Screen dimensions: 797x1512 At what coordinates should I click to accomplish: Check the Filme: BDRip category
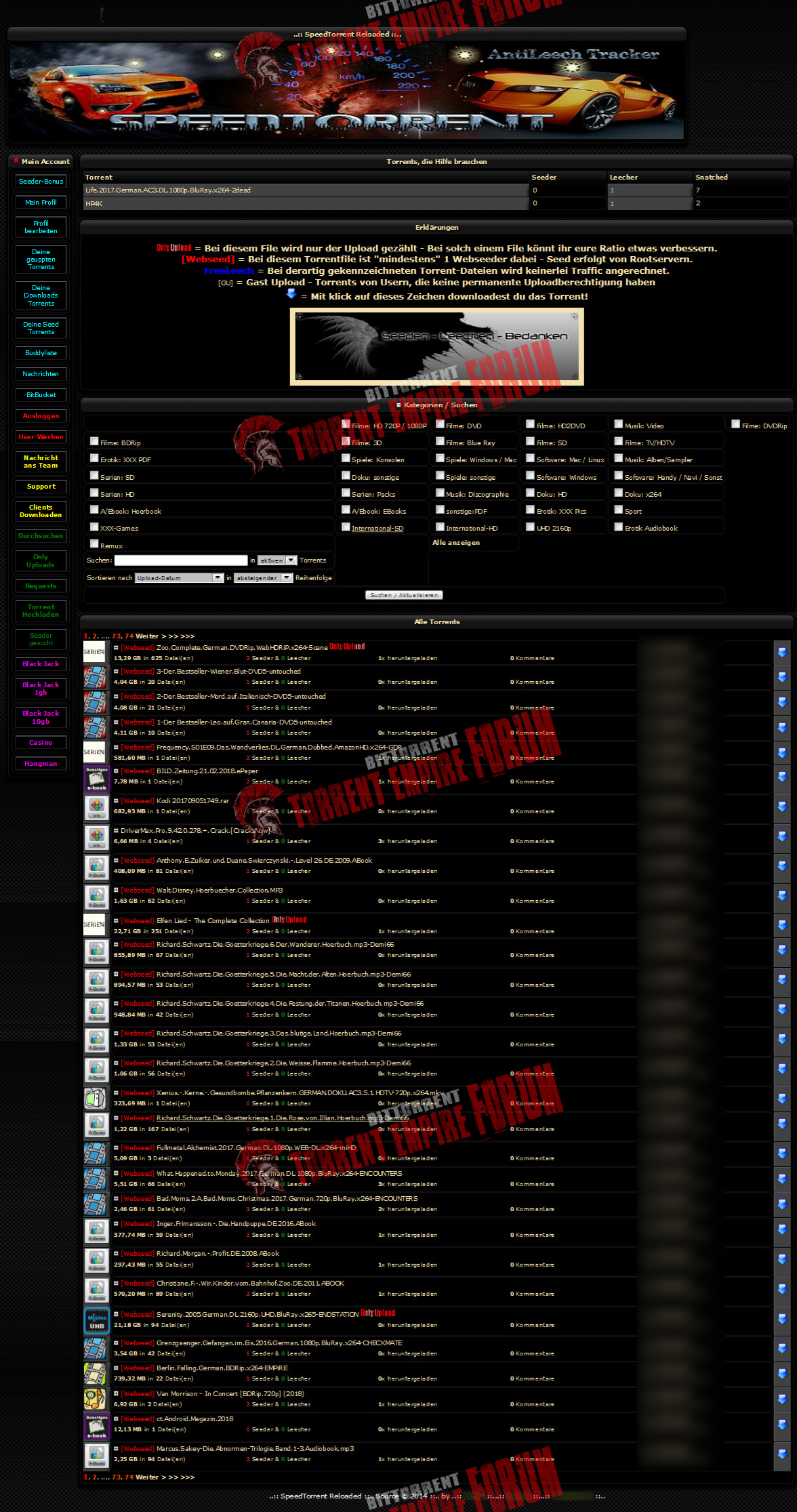pos(94,441)
